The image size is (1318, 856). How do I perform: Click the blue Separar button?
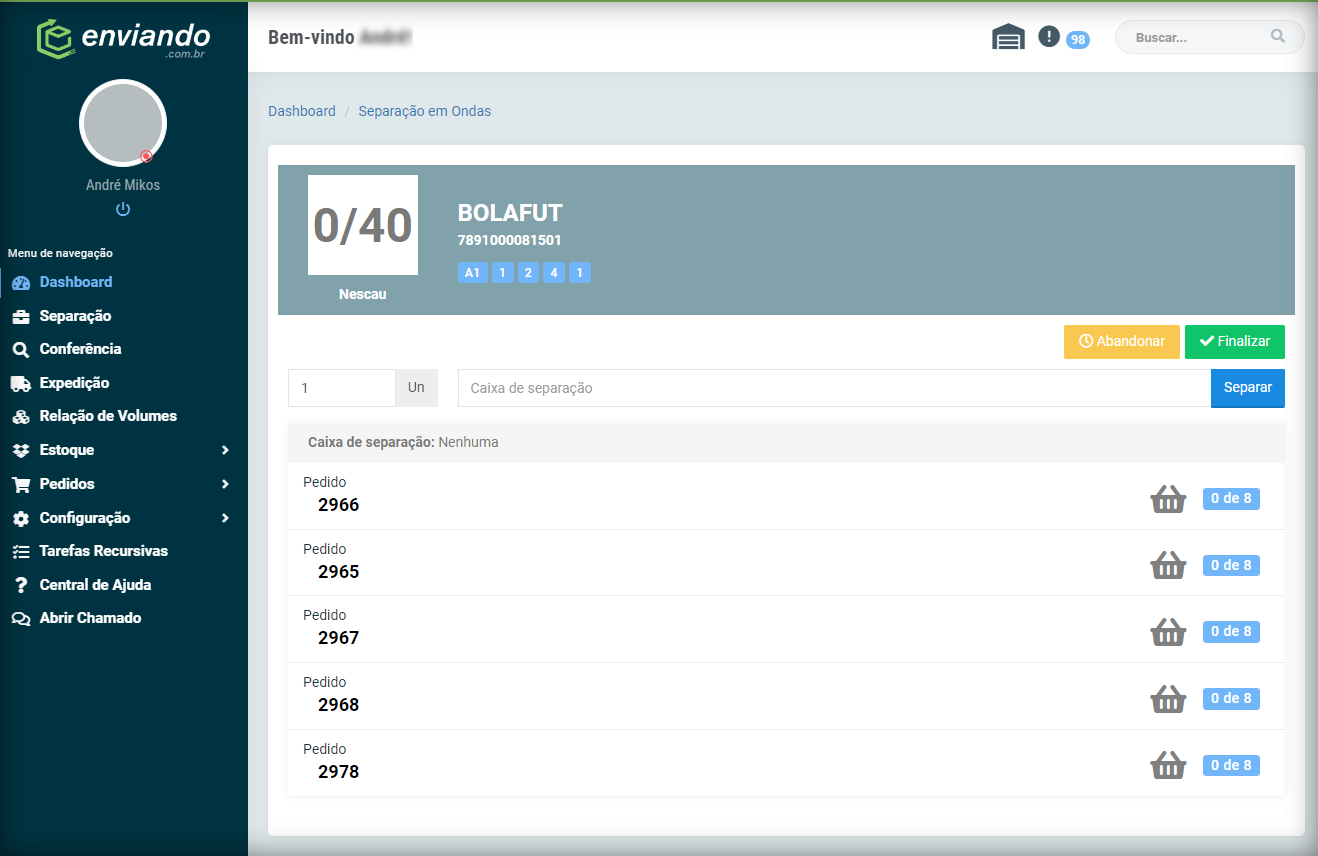point(1248,388)
